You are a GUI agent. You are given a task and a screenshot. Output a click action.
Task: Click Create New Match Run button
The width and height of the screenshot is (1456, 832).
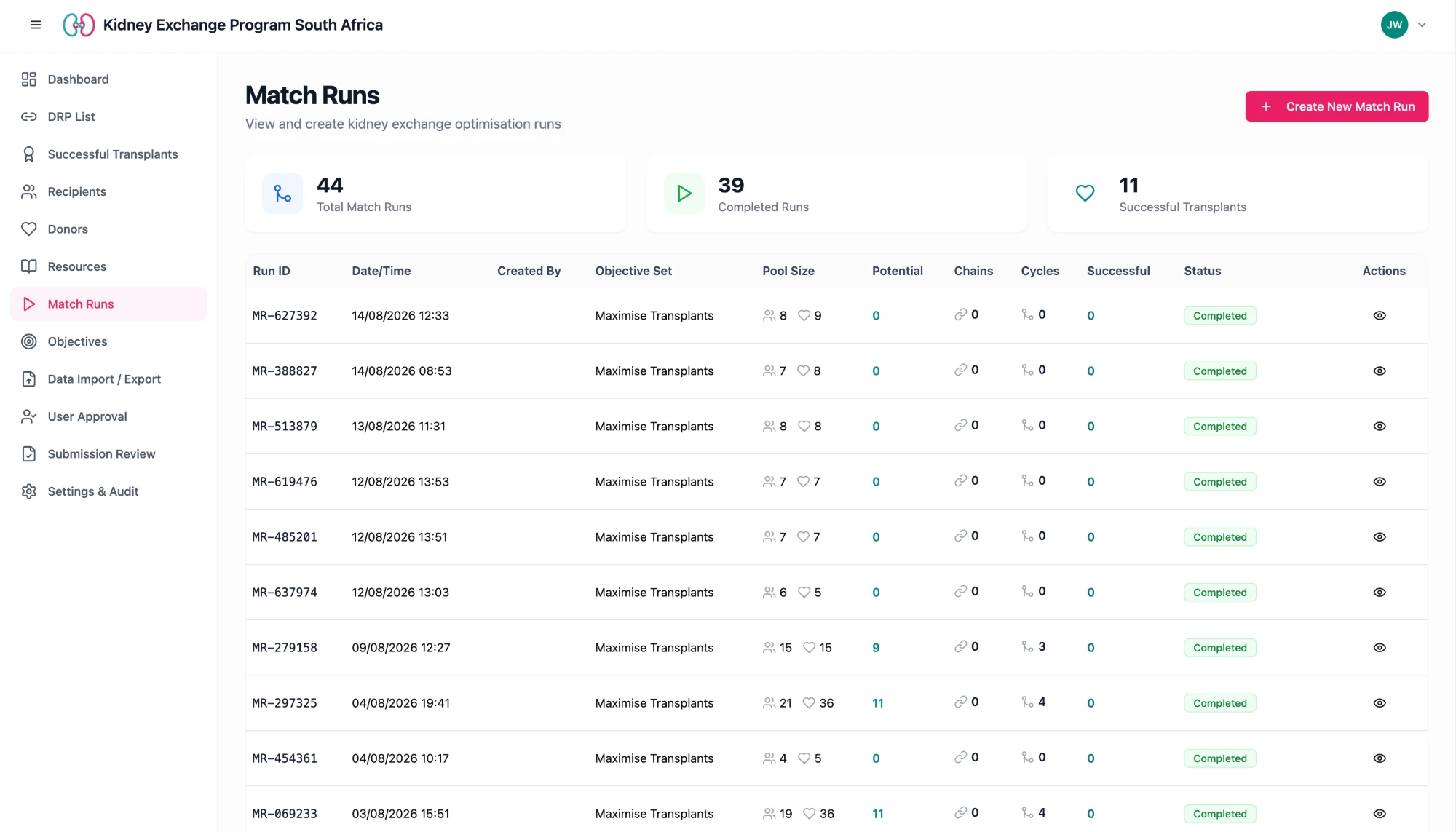(x=1337, y=106)
